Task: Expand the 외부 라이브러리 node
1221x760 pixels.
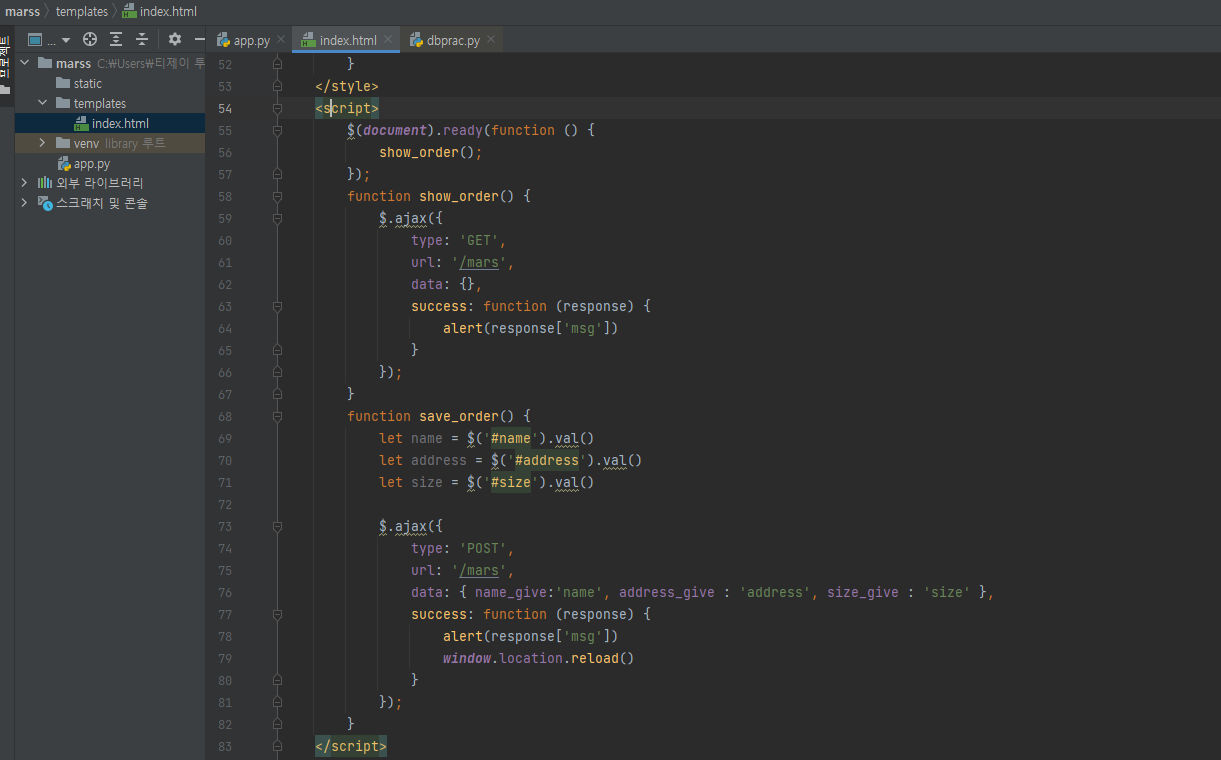Action: (x=25, y=183)
